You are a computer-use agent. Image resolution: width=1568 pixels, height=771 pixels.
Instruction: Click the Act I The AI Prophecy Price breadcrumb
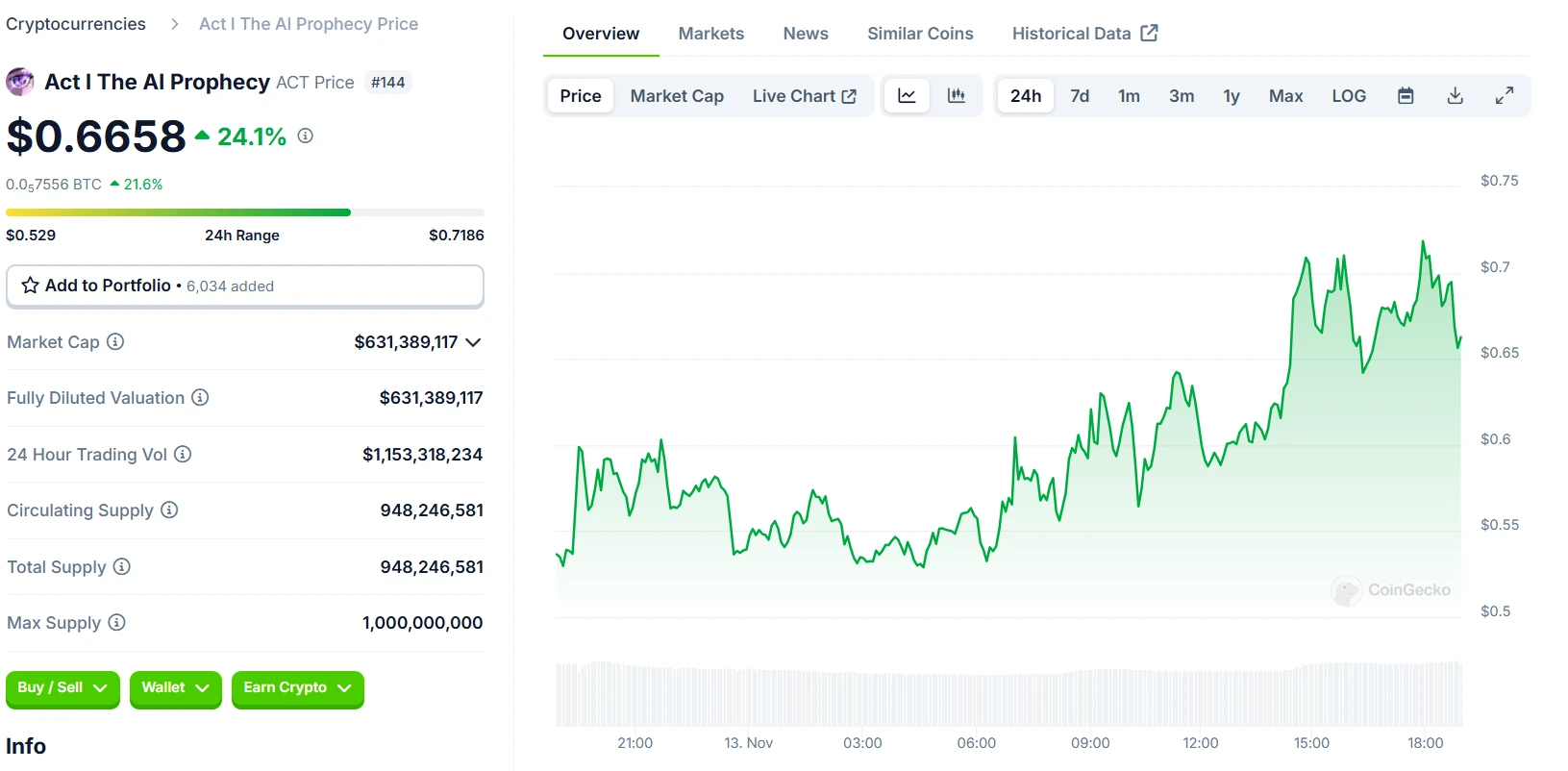click(309, 24)
